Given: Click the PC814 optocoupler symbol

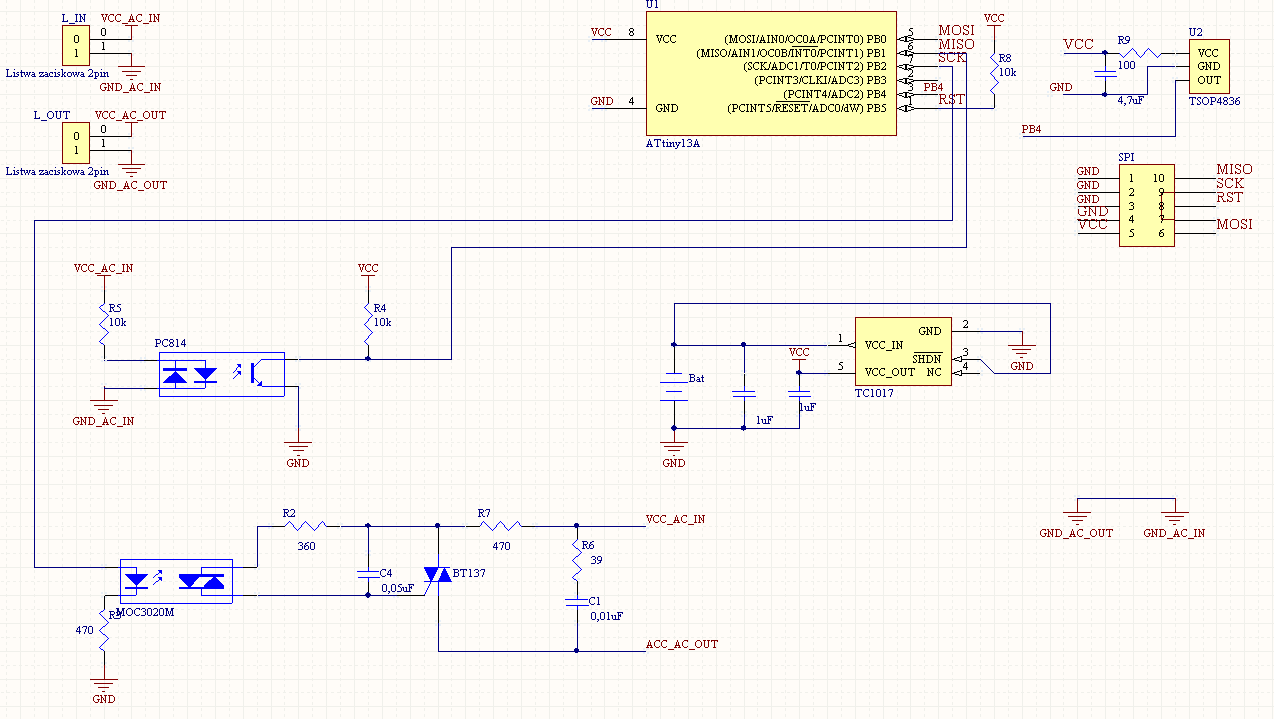Looking at the screenshot, I should tap(222, 374).
